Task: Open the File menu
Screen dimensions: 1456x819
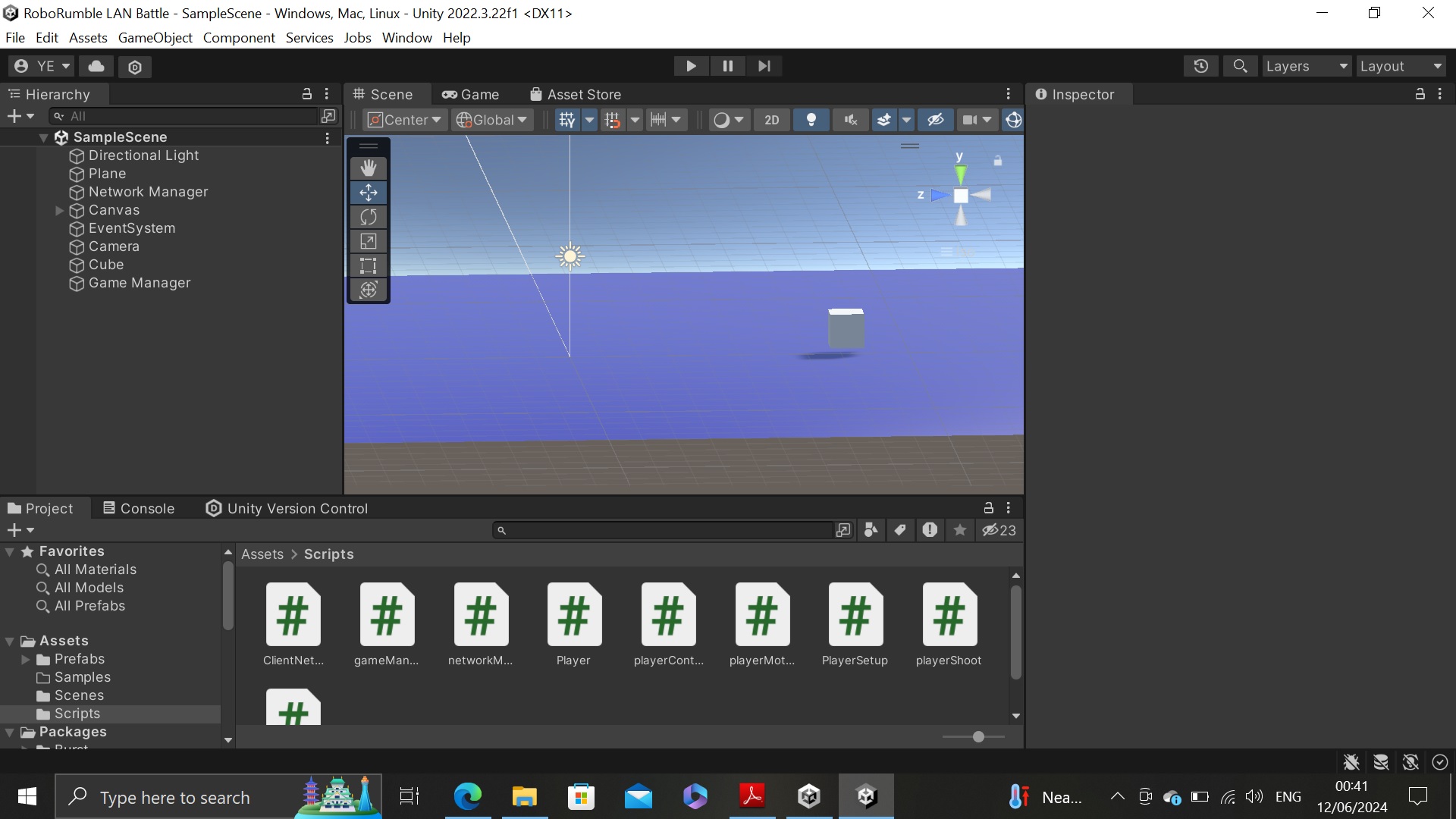Action: click(15, 38)
